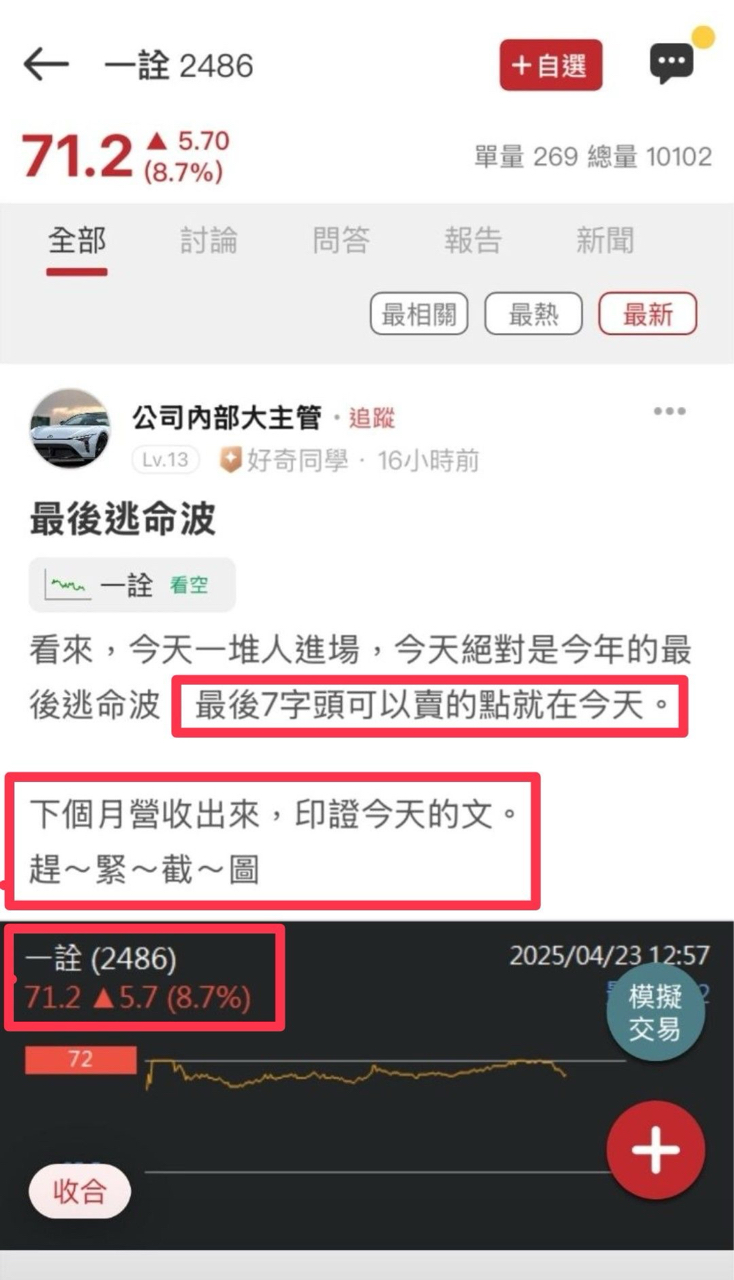This screenshot has width=734, height=1280.
Task: Select the 最相關 sort filter
Action: 419,315
